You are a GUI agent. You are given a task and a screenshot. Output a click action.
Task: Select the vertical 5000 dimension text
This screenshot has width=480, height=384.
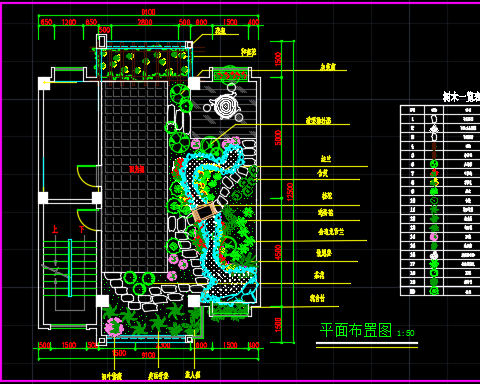pos(278,138)
